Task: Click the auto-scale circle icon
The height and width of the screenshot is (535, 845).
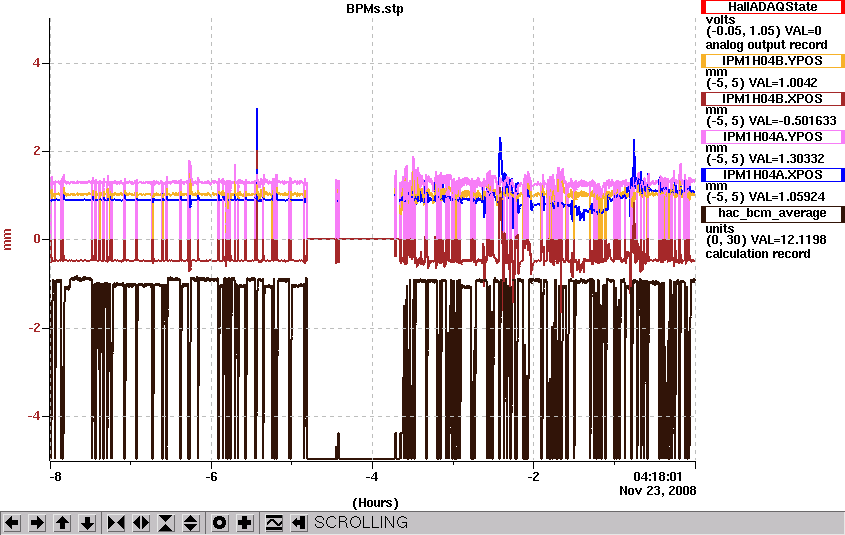Action: coord(220,523)
